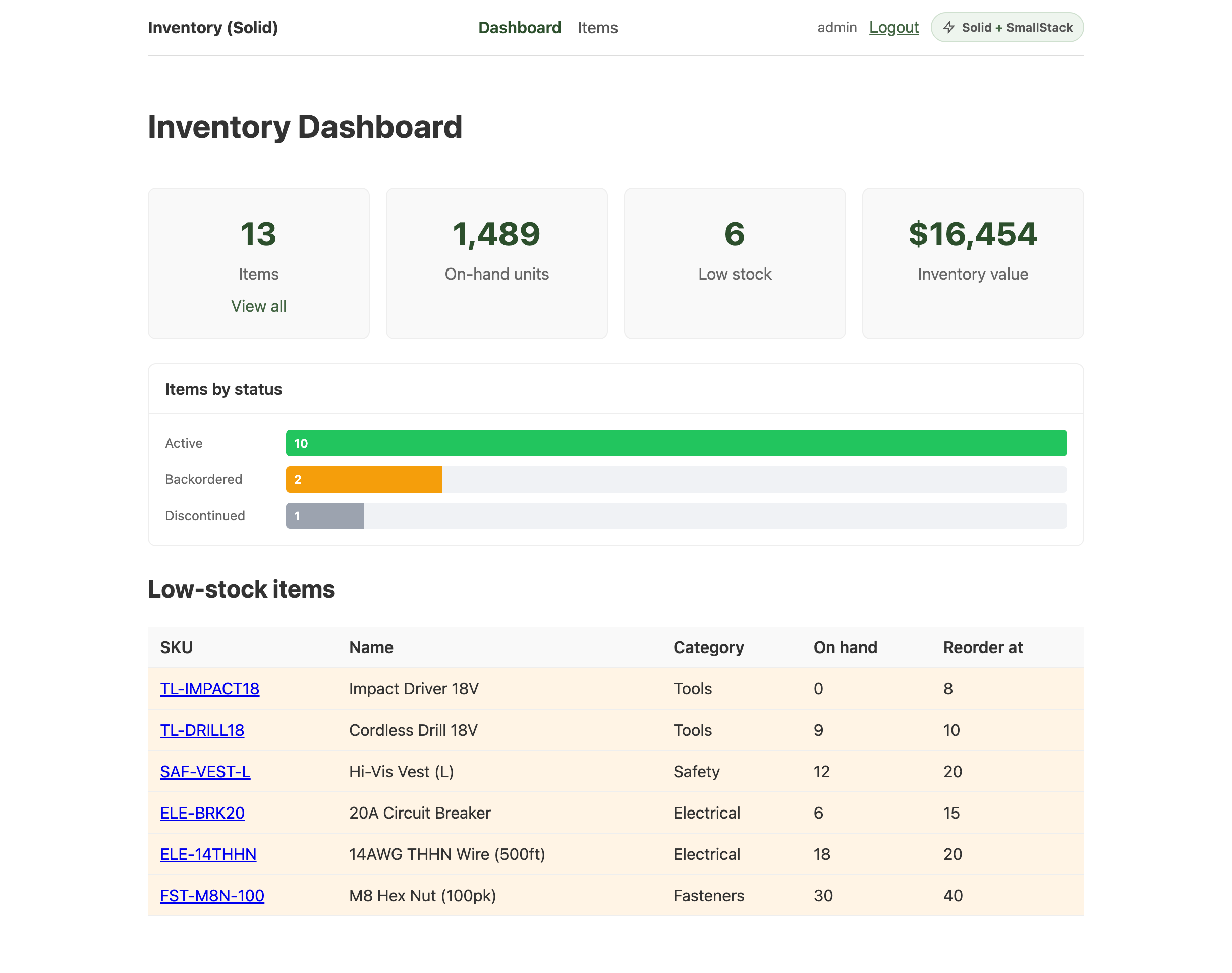Click the Discontinued status label
Screen dimensions: 1232x973
205,516
